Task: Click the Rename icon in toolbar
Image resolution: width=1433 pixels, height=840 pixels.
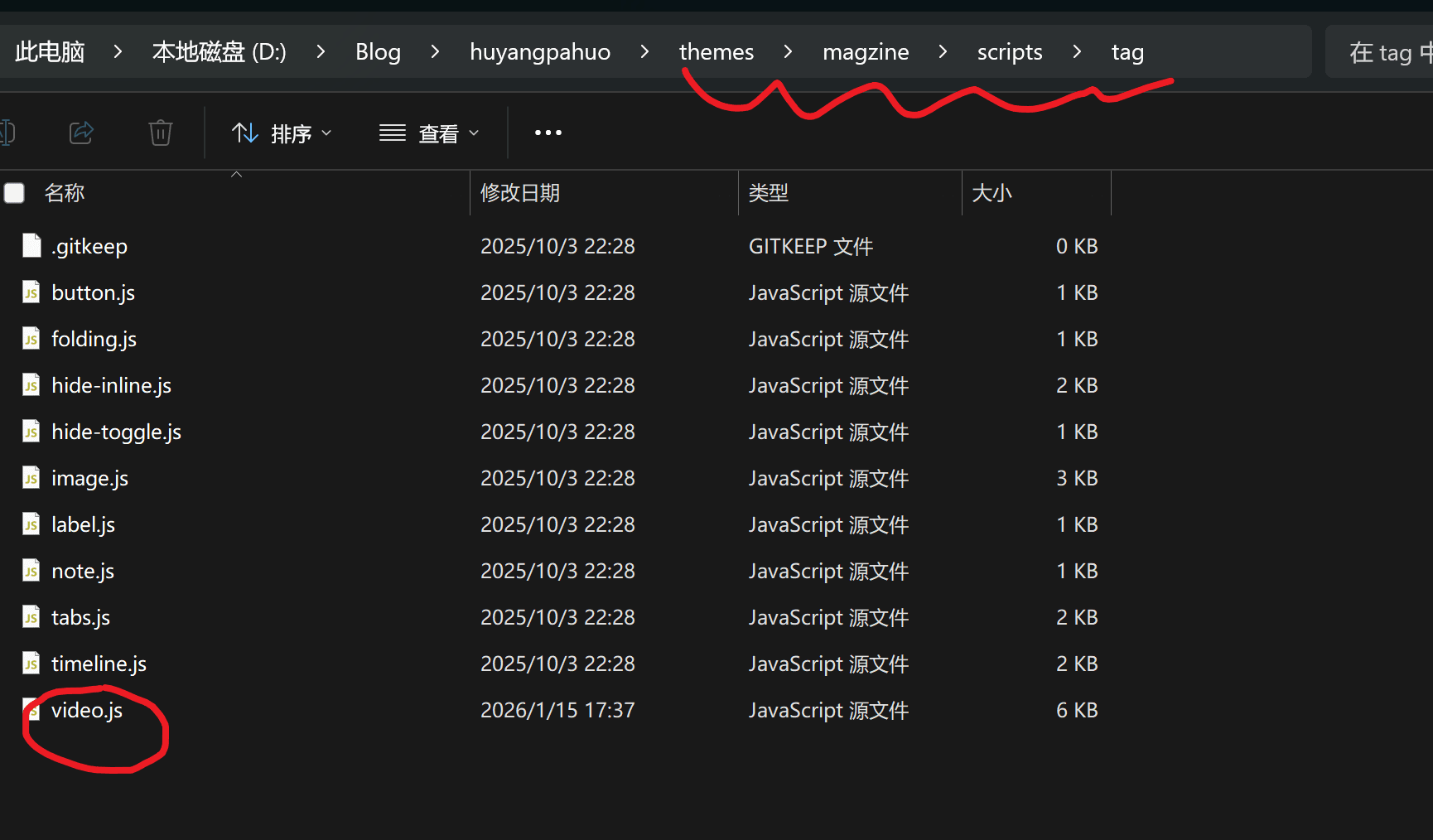Action: click(7, 133)
